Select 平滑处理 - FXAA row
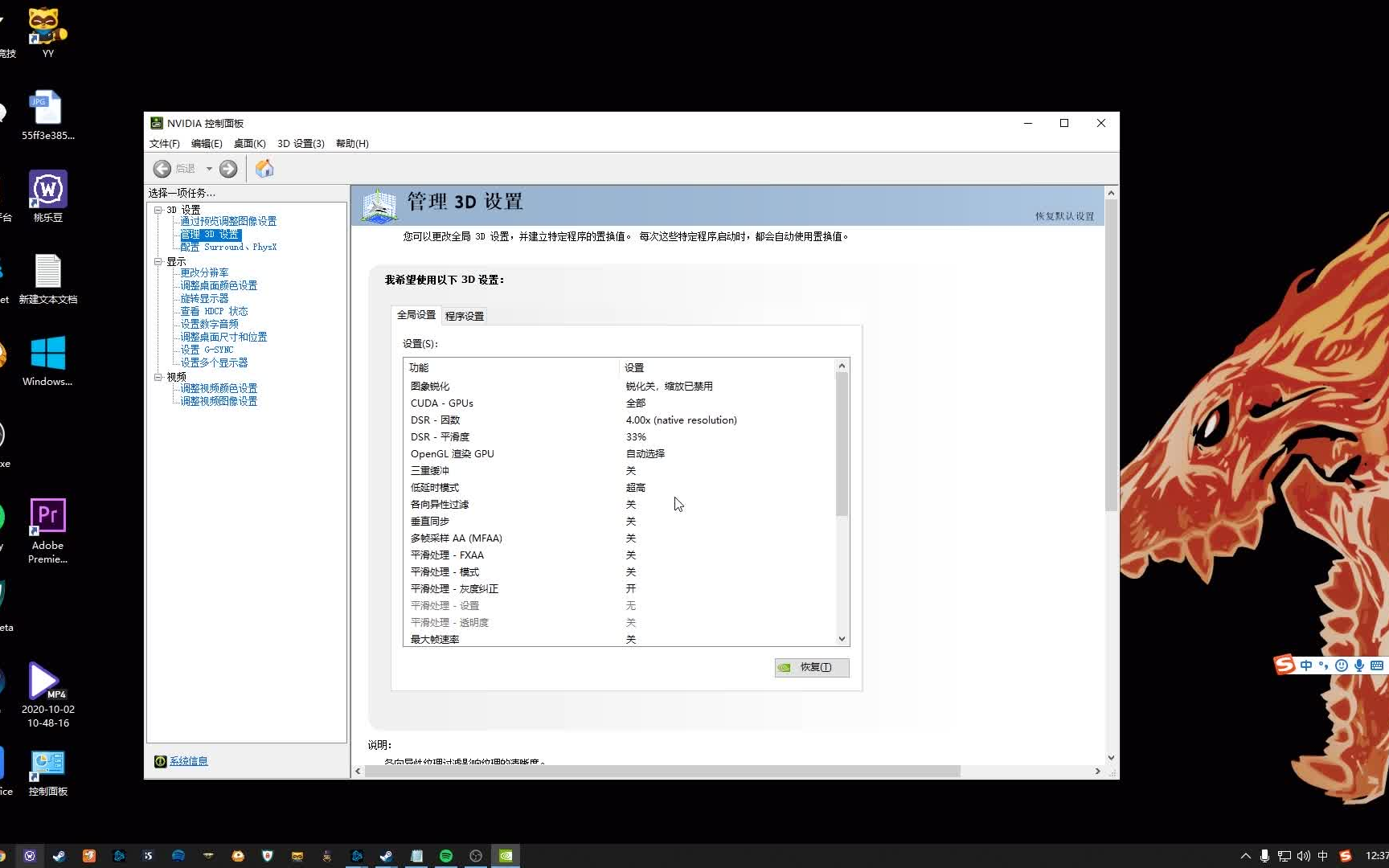This screenshot has width=1389, height=868. pyautogui.click(x=619, y=555)
